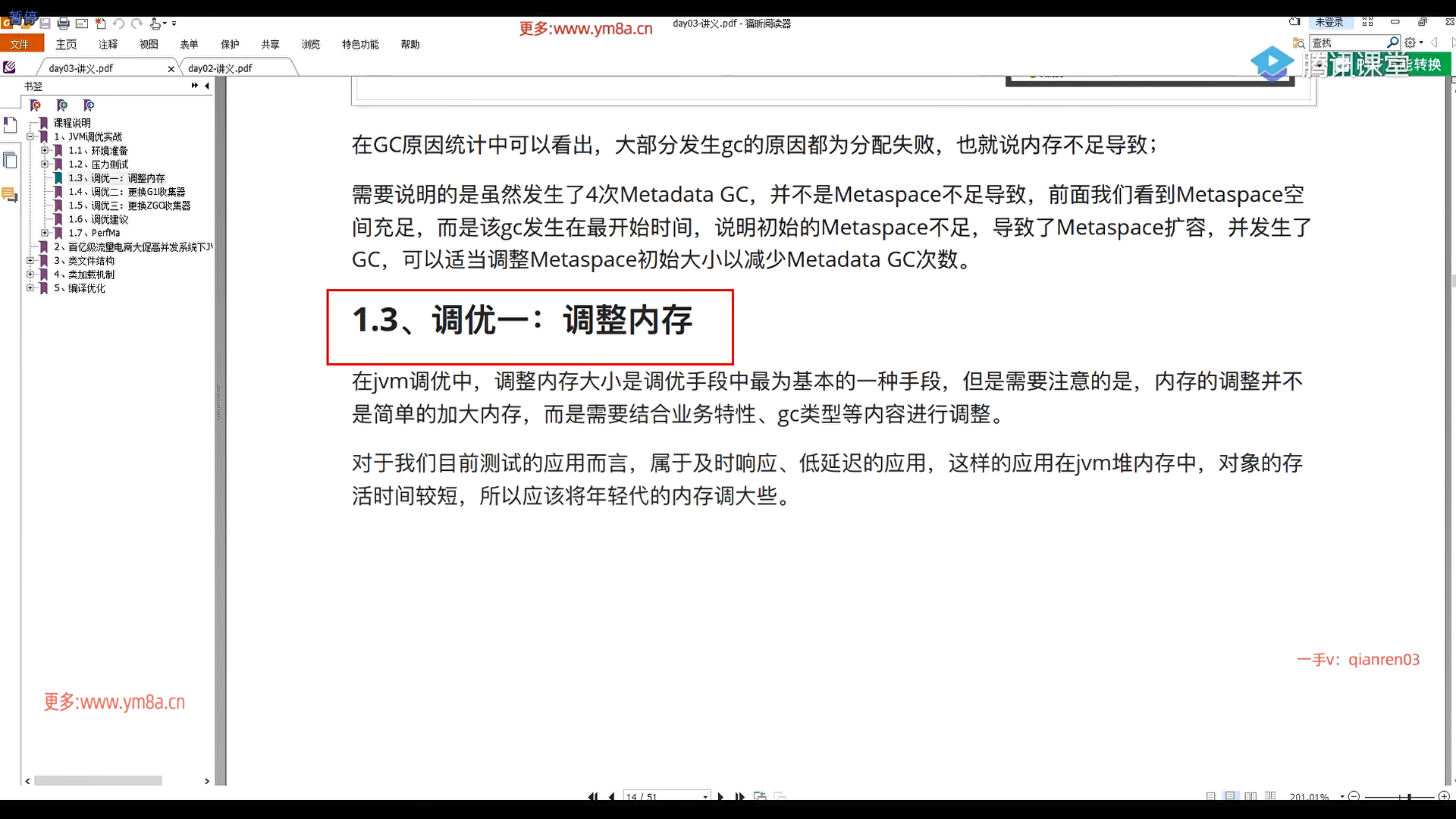Click zoom in plus button in status bar
The width and height of the screenshot is (1456, 819).
1444,796
